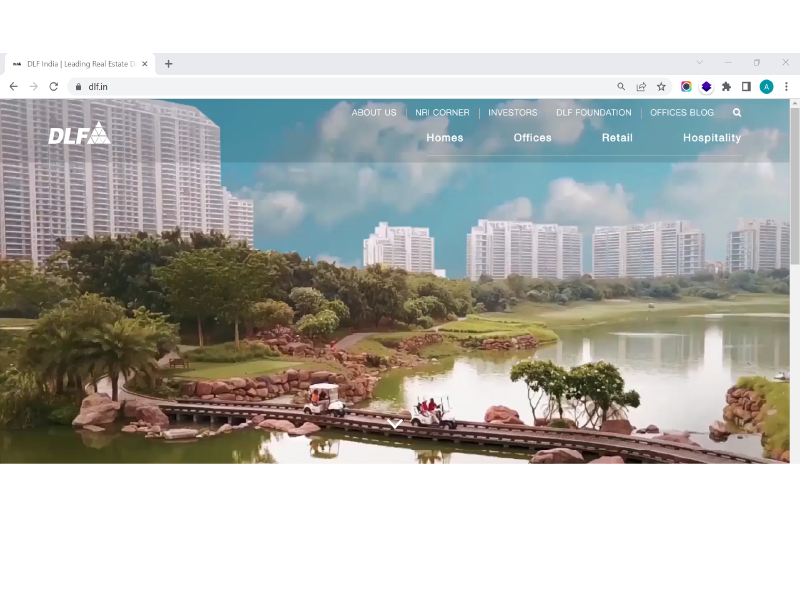Open Chrome three-dot menu
This screenshot has width=800, height=600.
[x=786, y=87]
